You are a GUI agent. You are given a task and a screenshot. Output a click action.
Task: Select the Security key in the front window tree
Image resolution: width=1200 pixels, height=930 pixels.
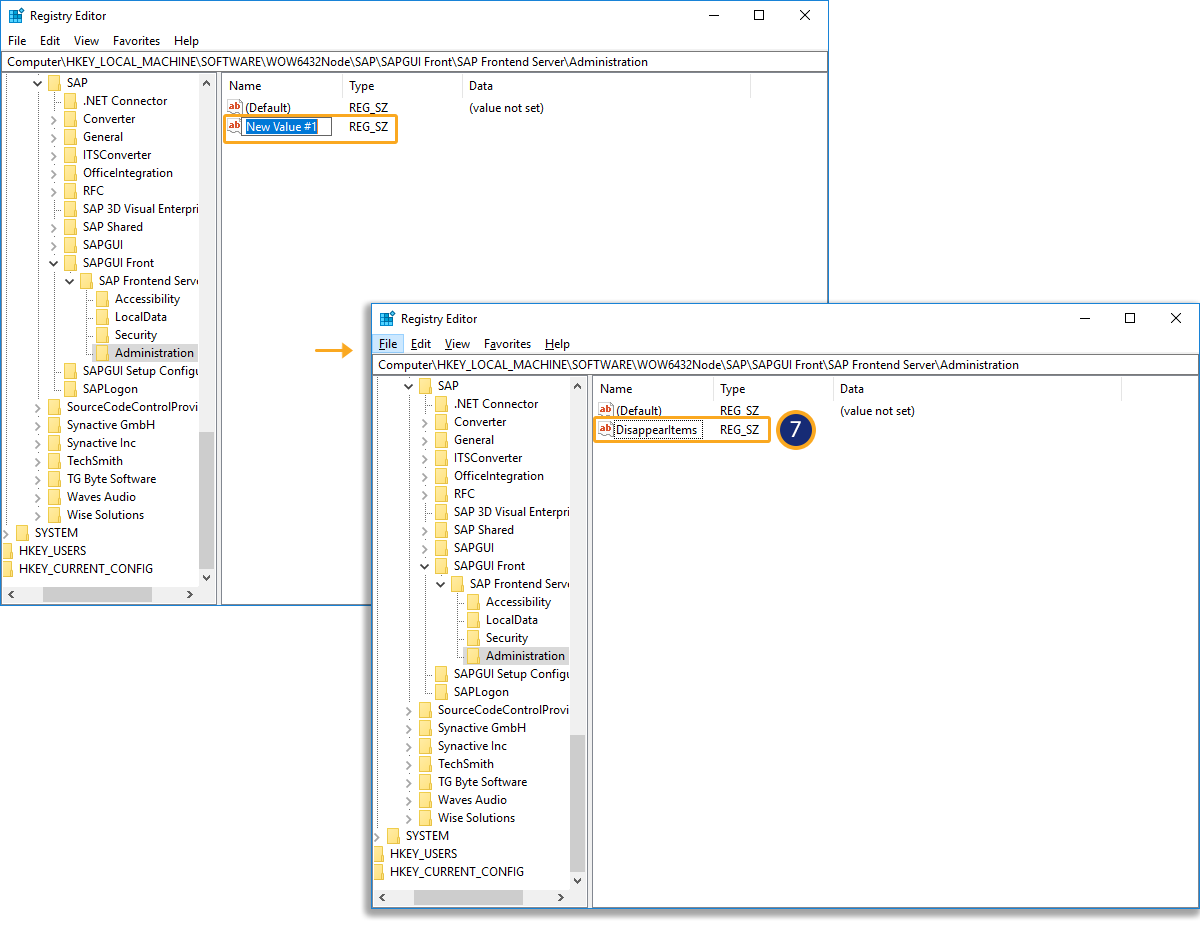506,638
